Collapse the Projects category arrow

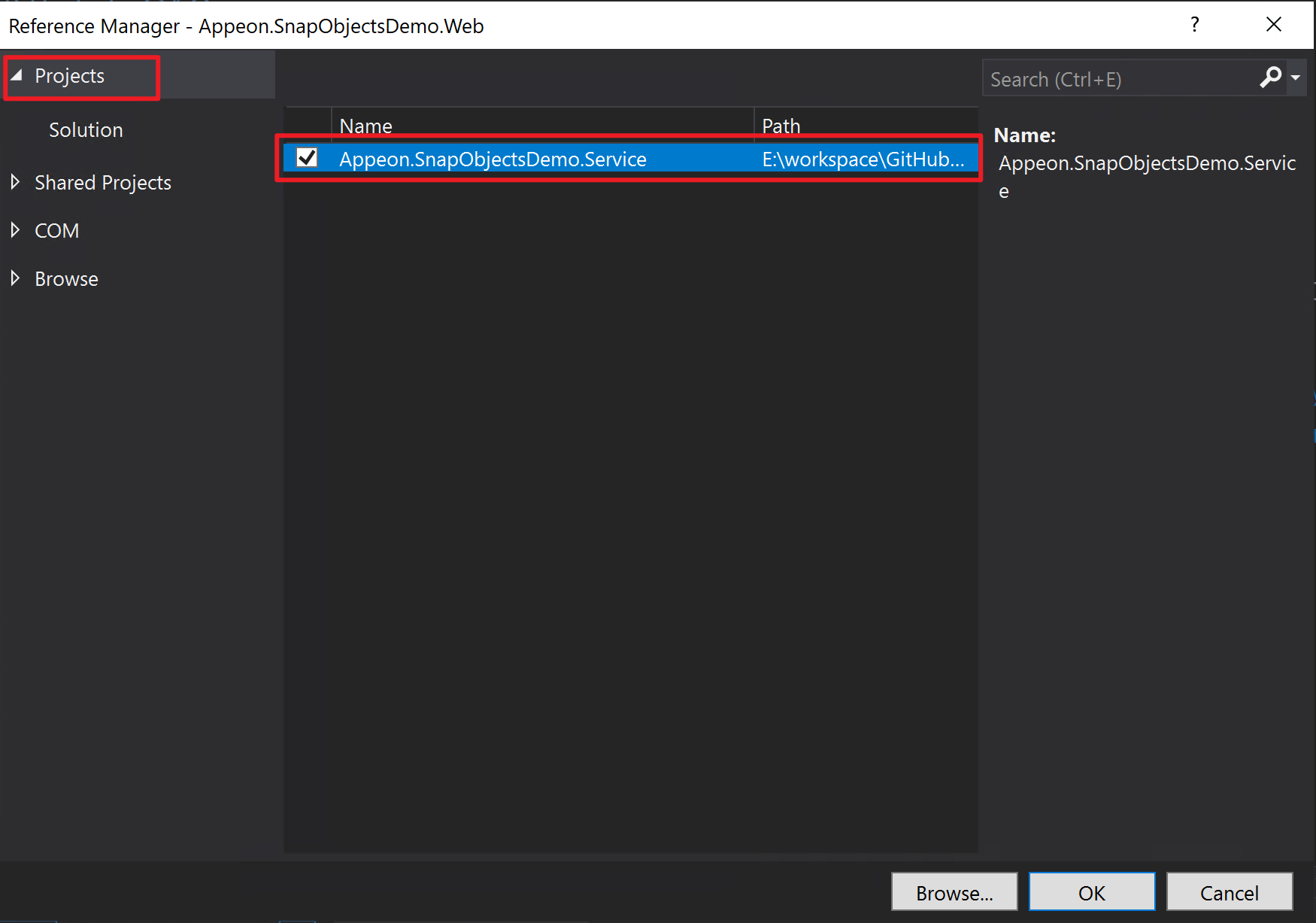(x=17, y=75)
